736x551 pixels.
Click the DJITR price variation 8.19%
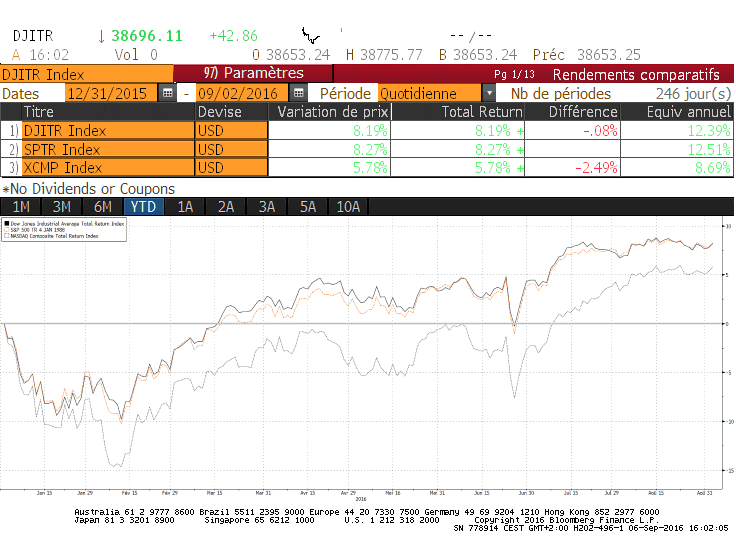pos(370,130)
